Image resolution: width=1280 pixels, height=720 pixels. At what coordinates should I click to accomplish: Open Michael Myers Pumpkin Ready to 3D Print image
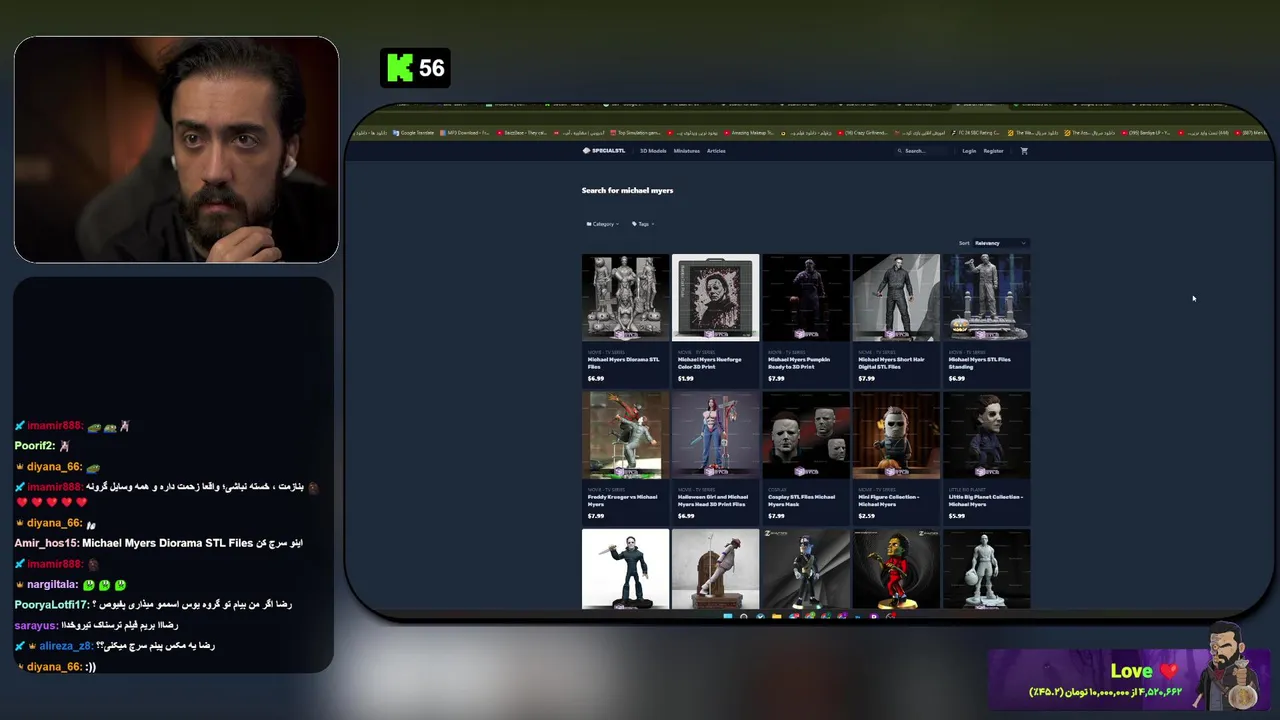point(806,297)
